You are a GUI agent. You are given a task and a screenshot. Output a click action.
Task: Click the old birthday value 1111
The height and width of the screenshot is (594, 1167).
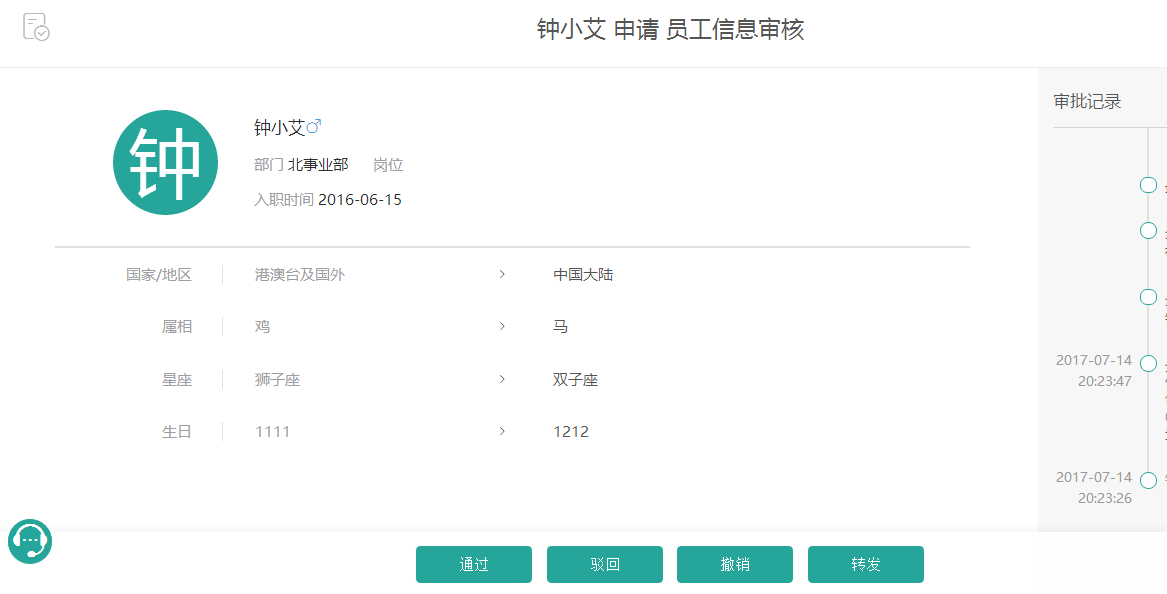coord(272,432)
